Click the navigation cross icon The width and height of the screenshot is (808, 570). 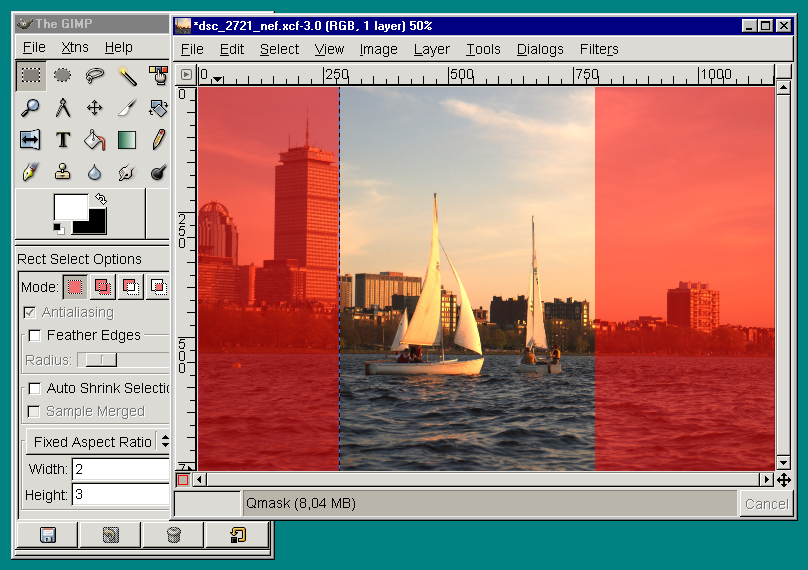point(784,480)
